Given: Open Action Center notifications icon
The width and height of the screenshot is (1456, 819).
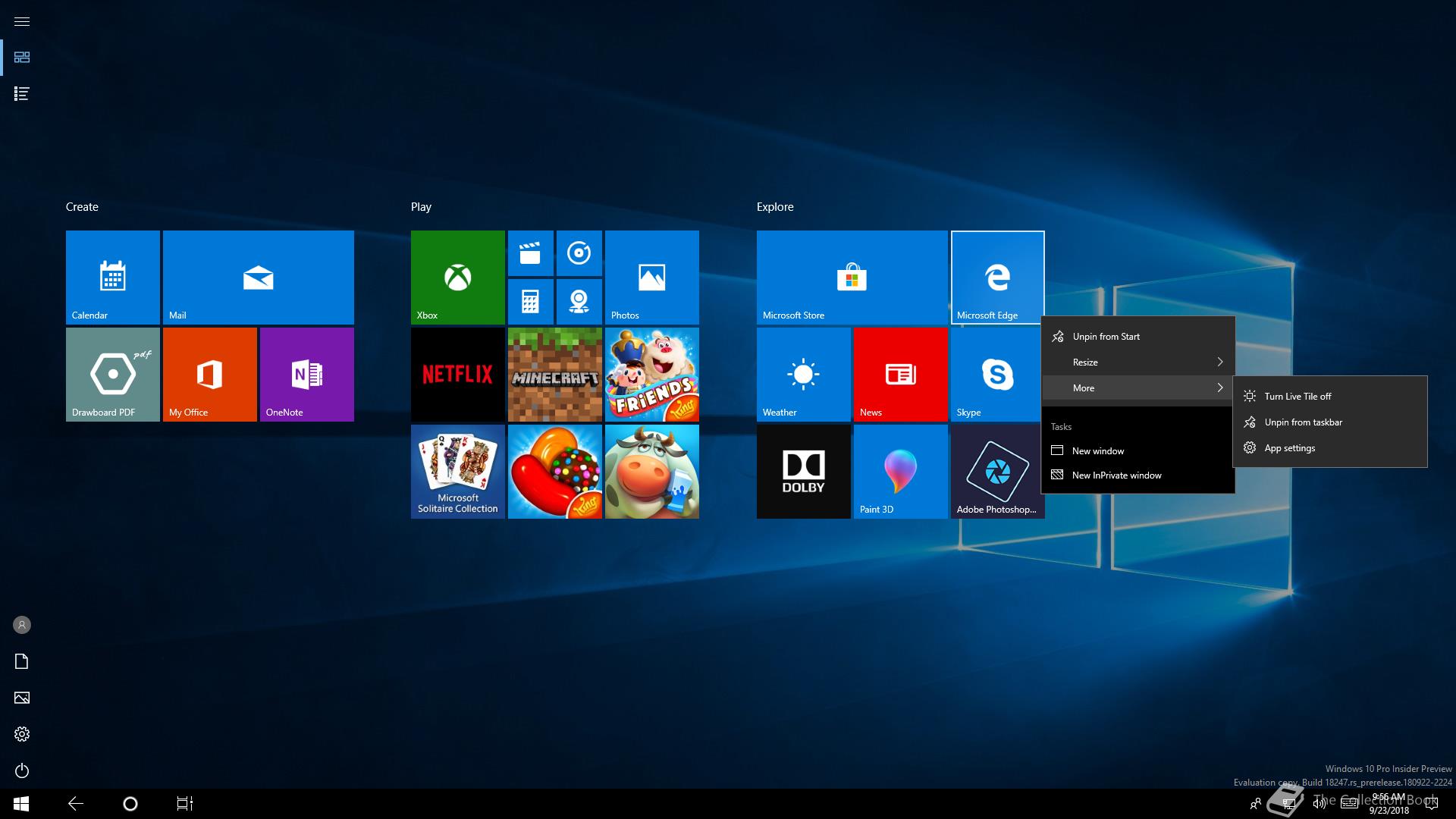Looking at the screenshot, I should click(x=1432, y=804).
